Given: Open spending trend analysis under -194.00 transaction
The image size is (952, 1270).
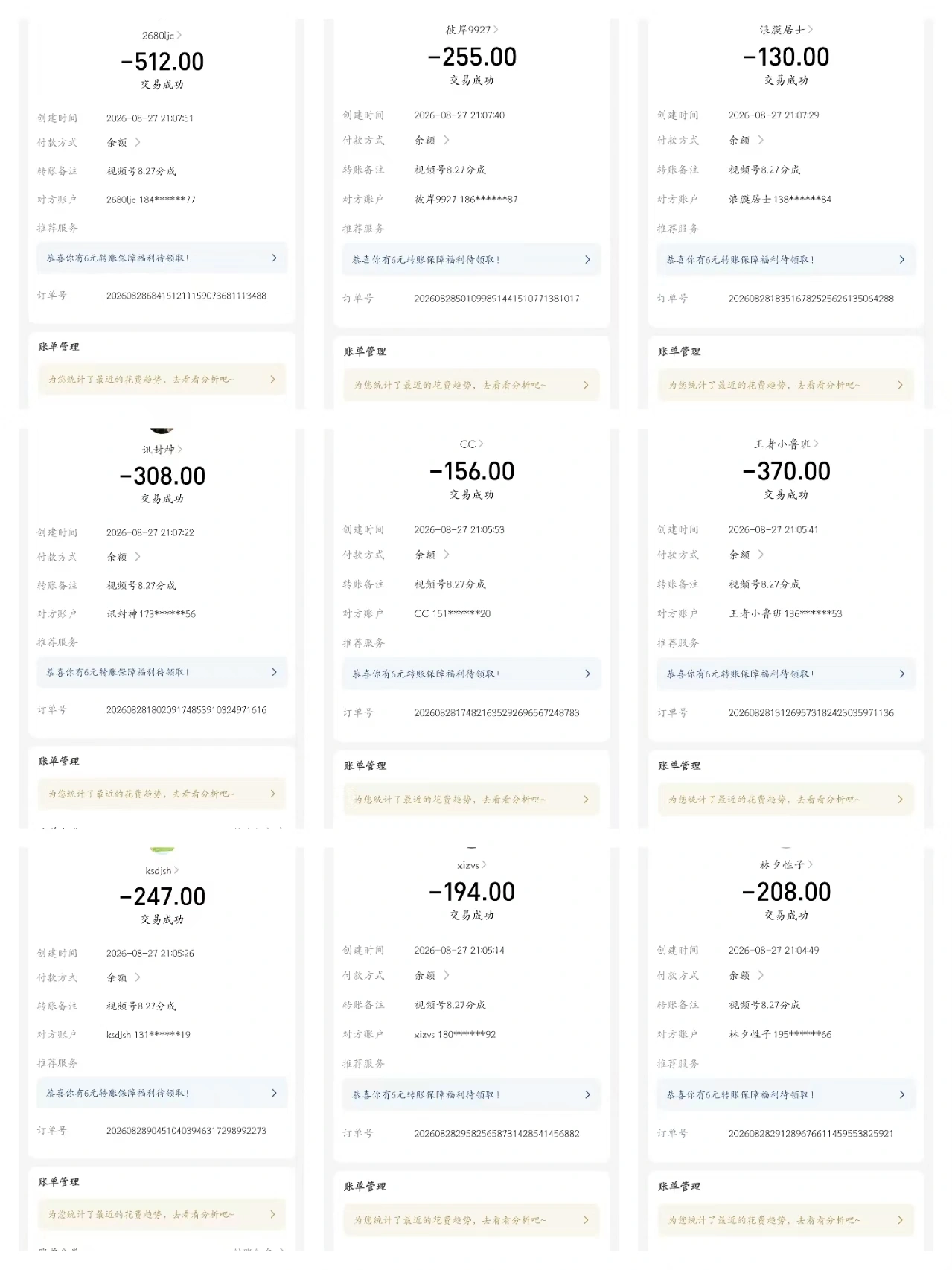Looking at the screenshot, I should (472, 1220).
